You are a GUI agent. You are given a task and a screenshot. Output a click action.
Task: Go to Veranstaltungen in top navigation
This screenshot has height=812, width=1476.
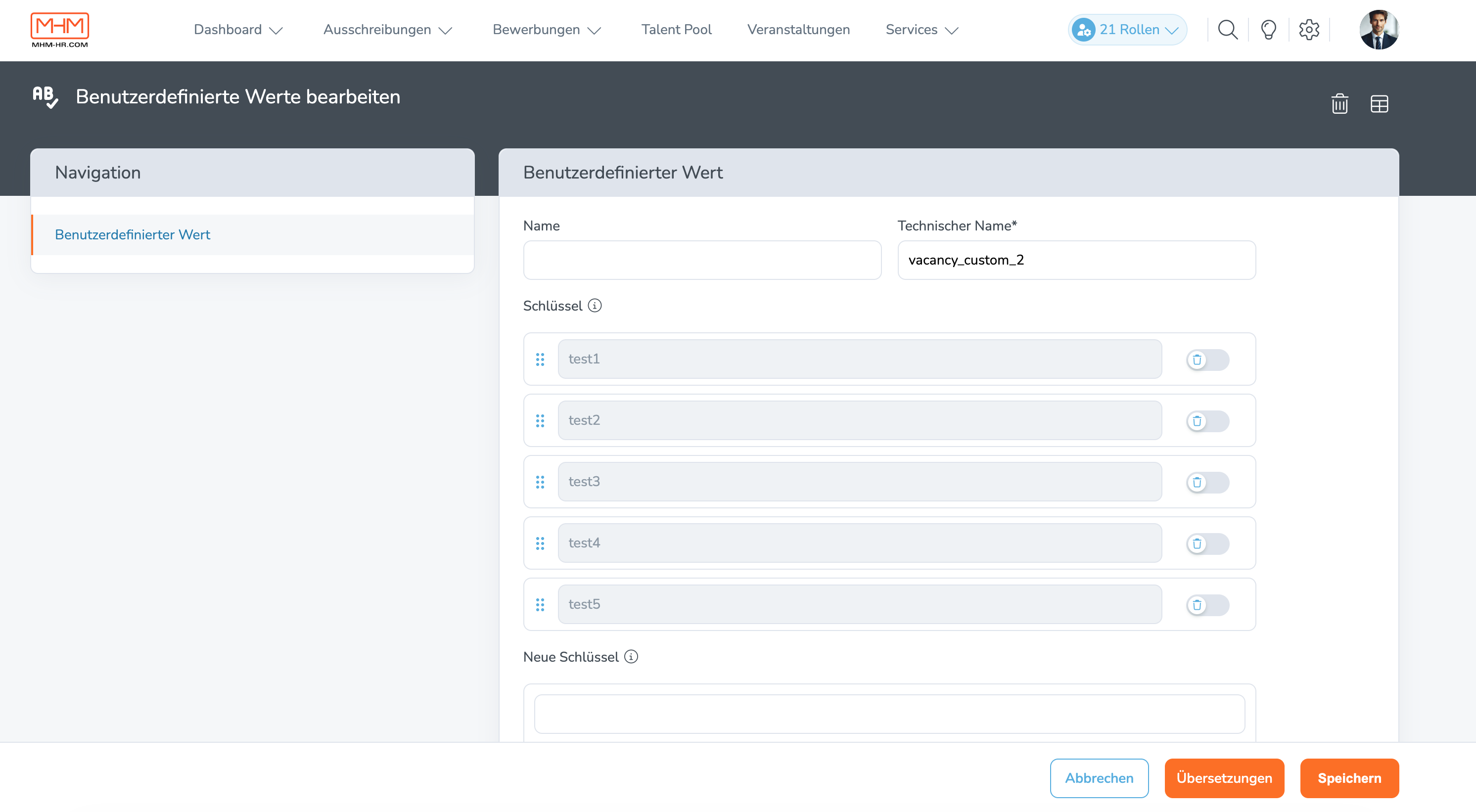[798, 30]
